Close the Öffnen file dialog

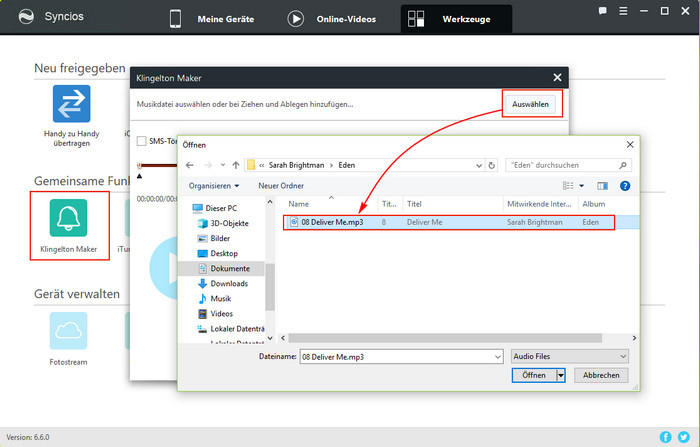pyautogui.click(x=630, y=145)
